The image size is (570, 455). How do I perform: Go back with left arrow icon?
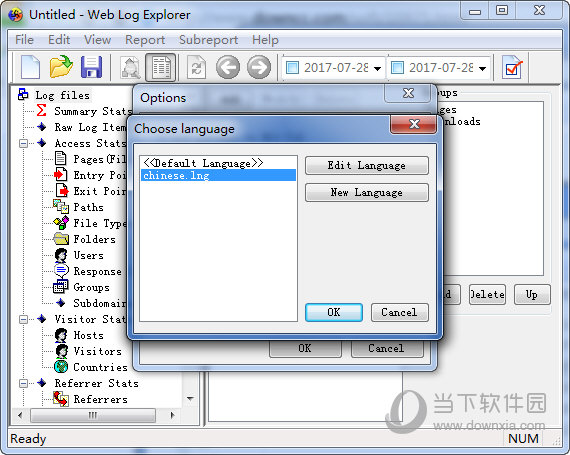point(228,67)
